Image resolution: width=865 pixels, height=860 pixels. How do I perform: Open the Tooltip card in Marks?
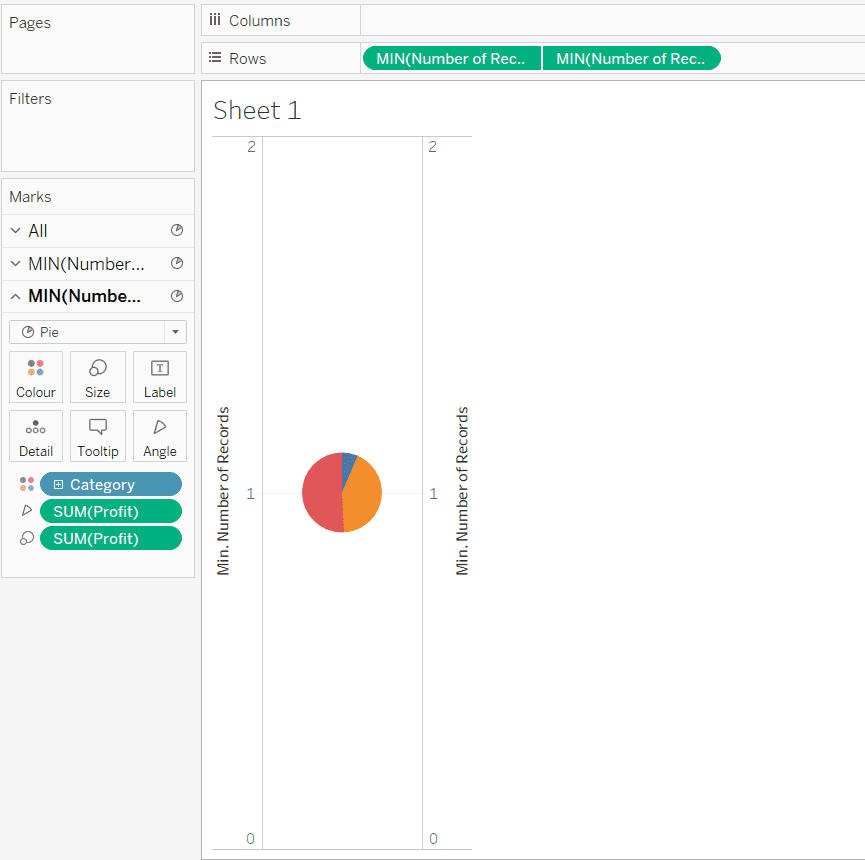click(98, 436)
